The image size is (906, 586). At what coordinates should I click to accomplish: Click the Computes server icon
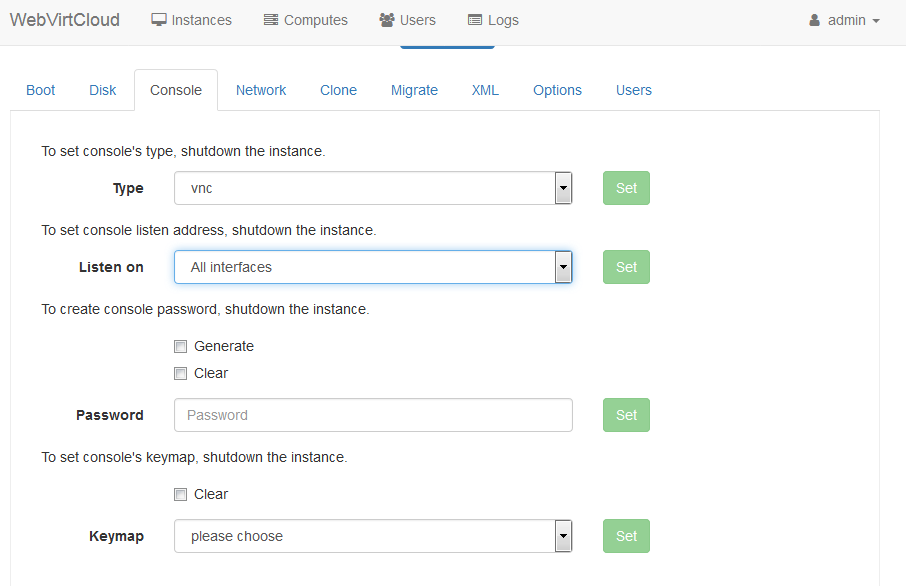[x=271, y=20]
